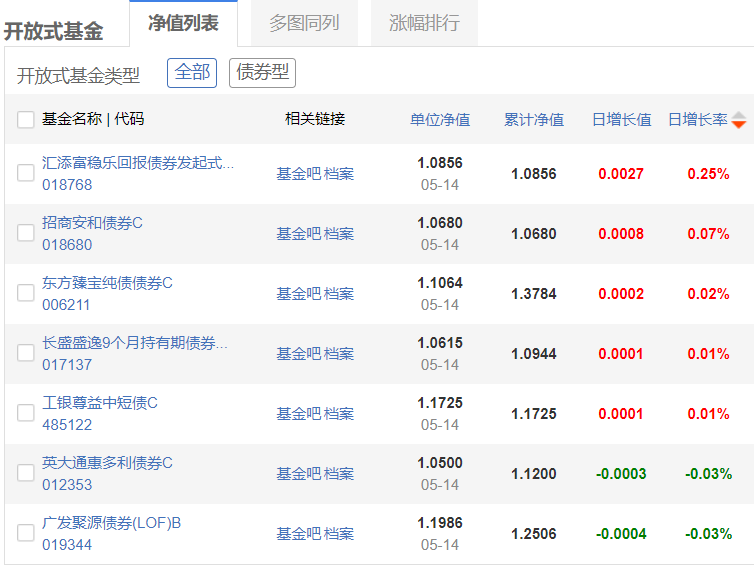The height and width of the screenshot is (567, 754).
Task: Click fund code 006211
Action: pos(66,305)
